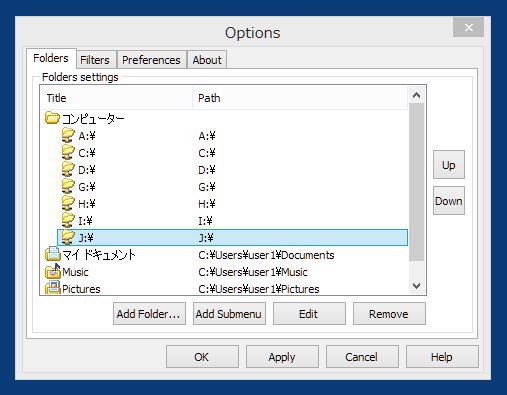Select the G:¥ title entry
Screen dimensions: 507x395
click(87, 187)
